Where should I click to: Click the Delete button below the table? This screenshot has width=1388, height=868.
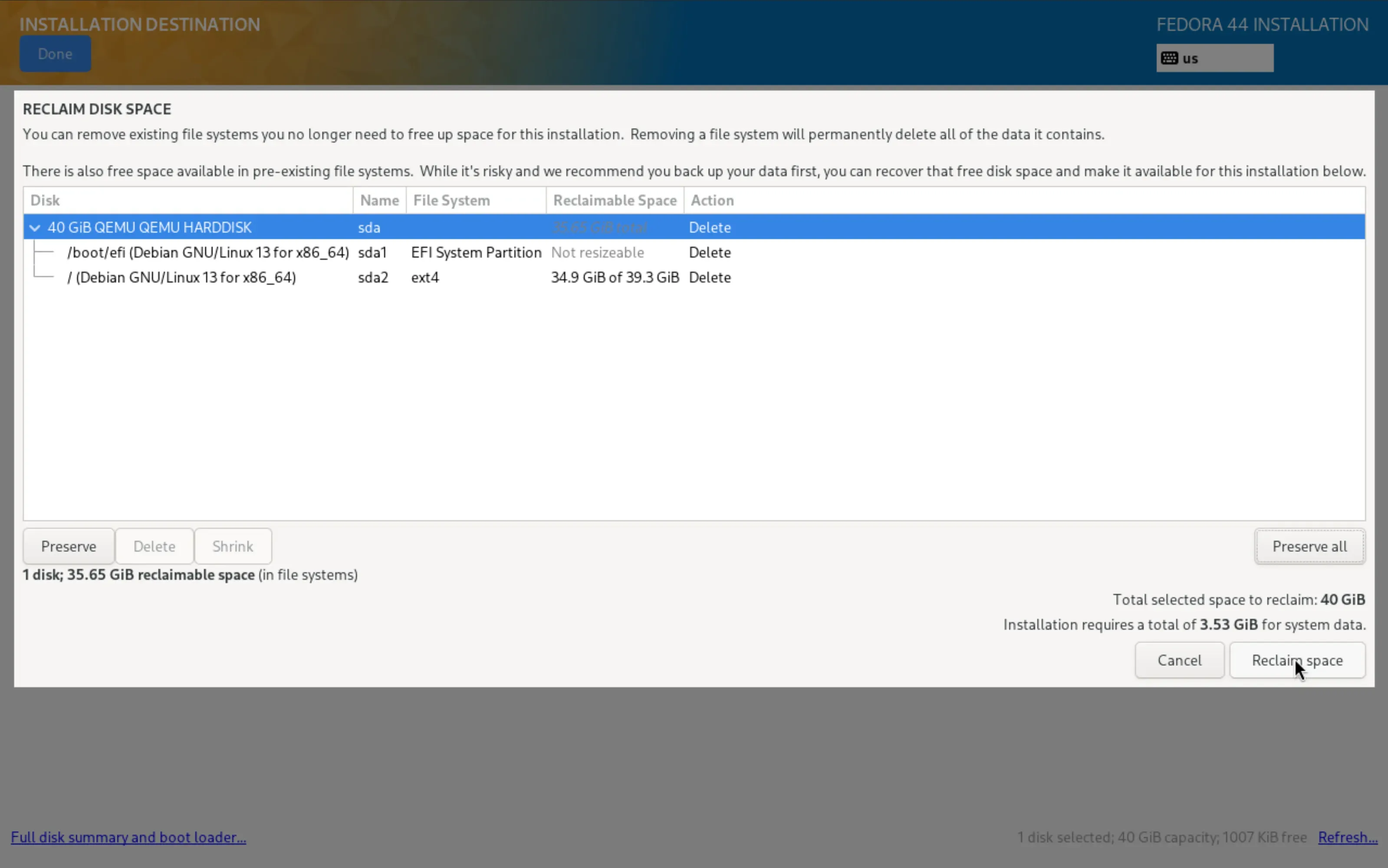155,546
